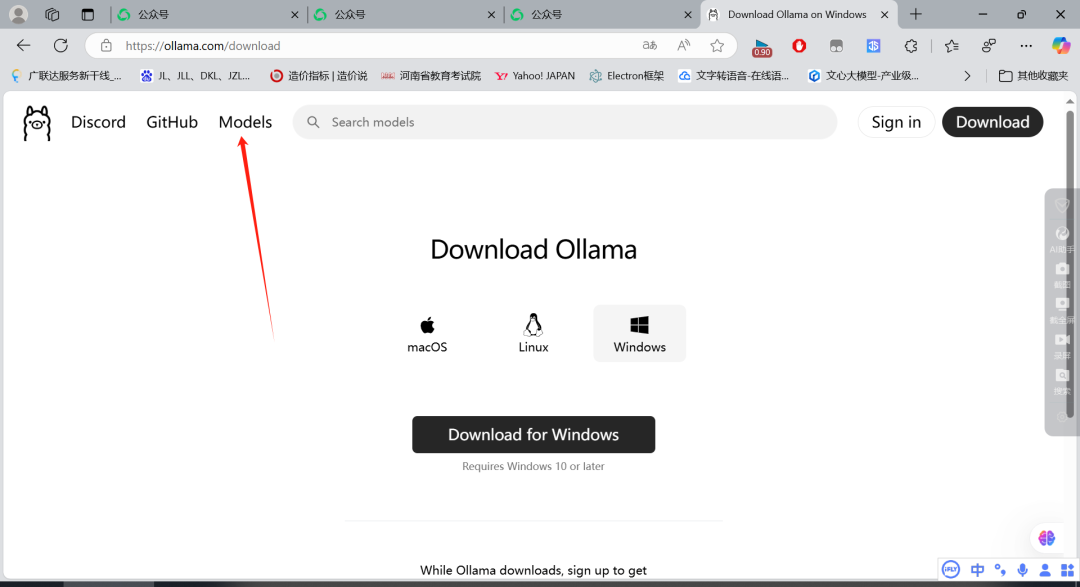Click the input bar person icon
The width and height of the screenshot is (1080, 587).
pyautogui.click(x=1045, y=570)
